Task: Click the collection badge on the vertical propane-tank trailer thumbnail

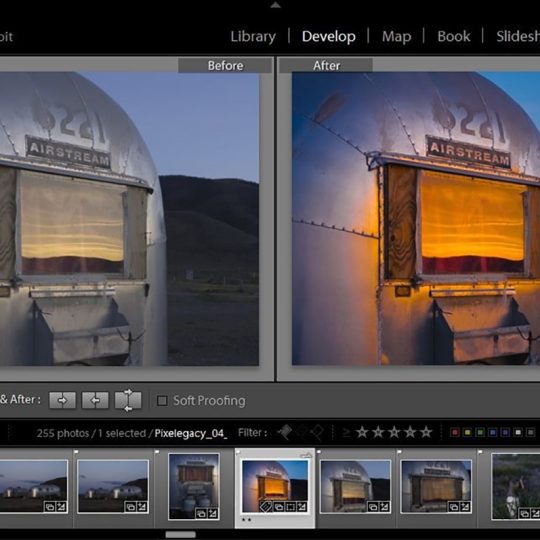Action: click(201, 514)
